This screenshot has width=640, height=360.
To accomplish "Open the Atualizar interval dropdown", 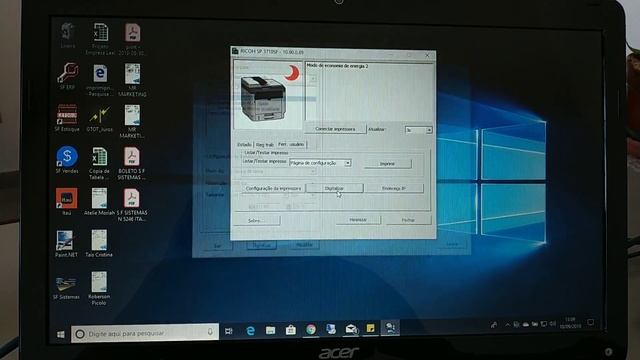I will (x=429, y=130).
